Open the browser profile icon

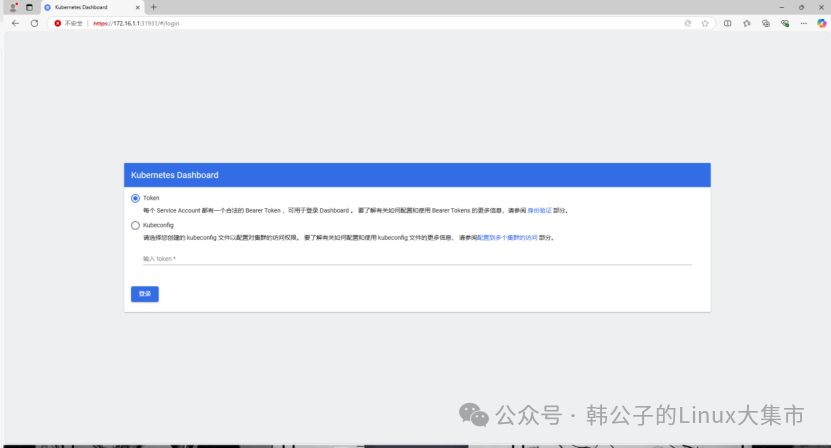click(x=13, y=7)
